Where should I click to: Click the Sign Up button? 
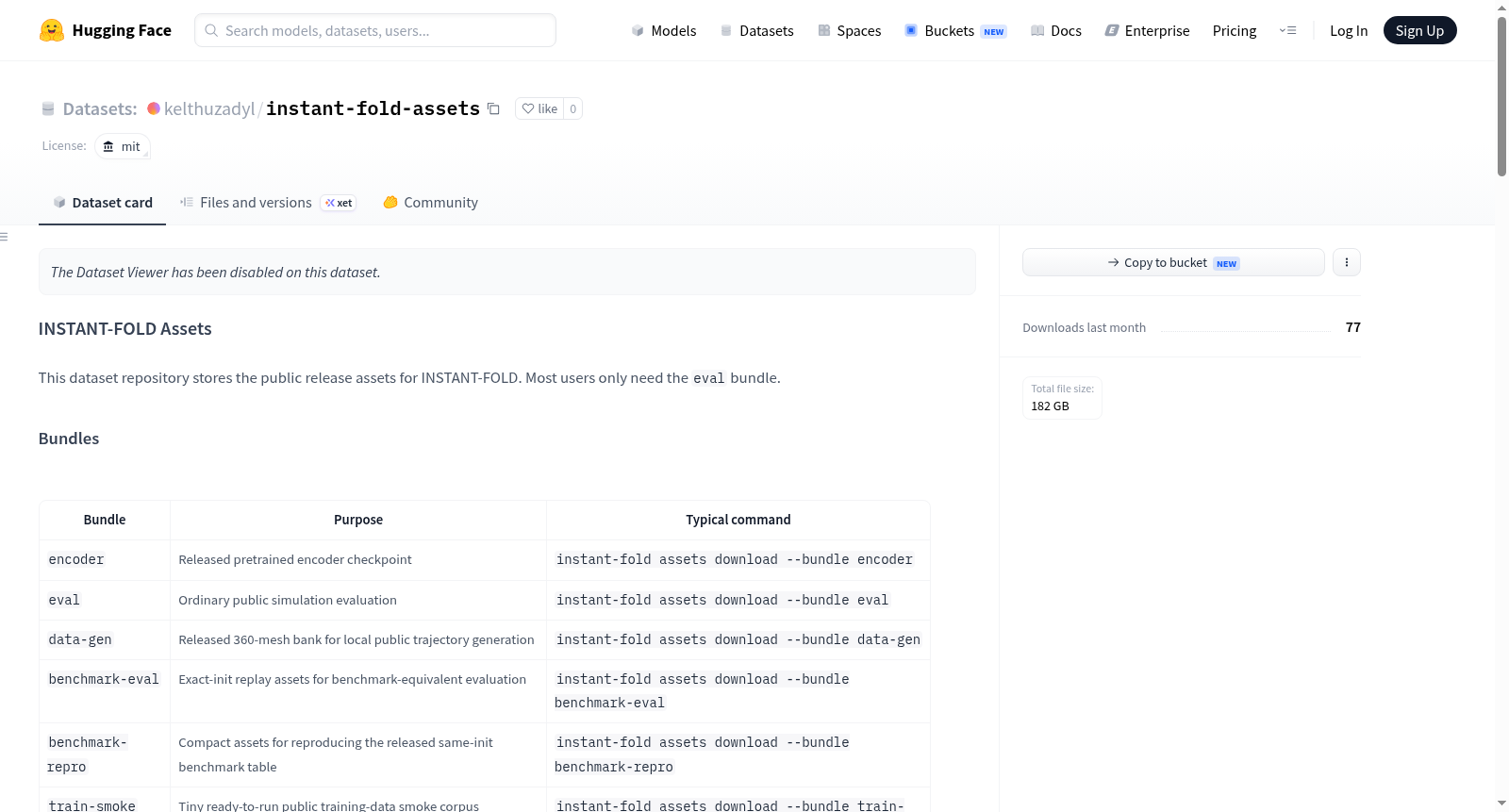pos(1419,30)
